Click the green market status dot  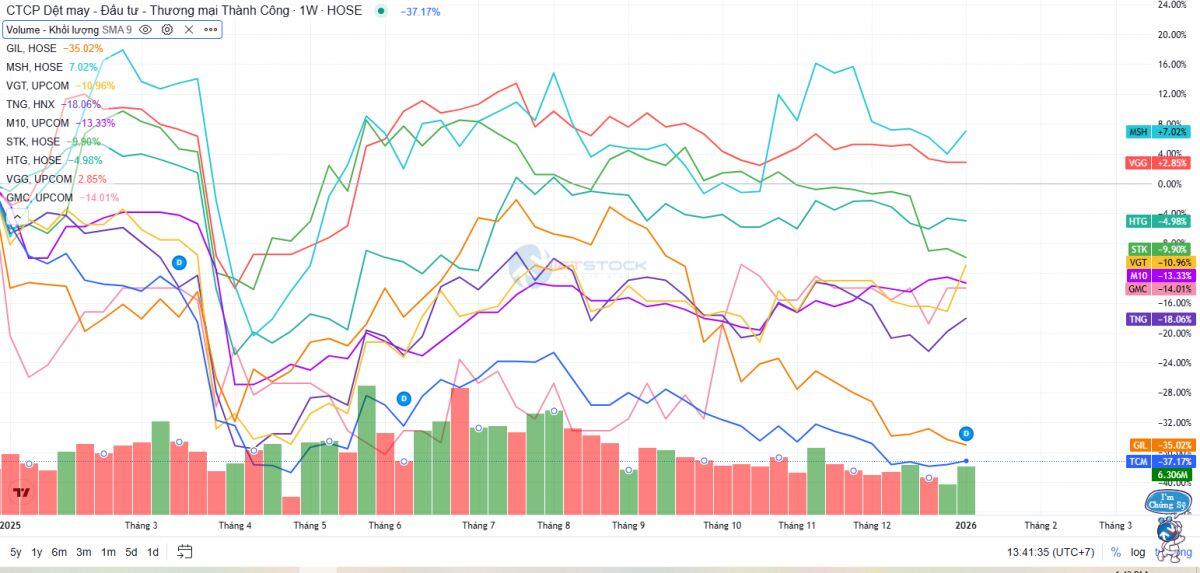(381, 11)
